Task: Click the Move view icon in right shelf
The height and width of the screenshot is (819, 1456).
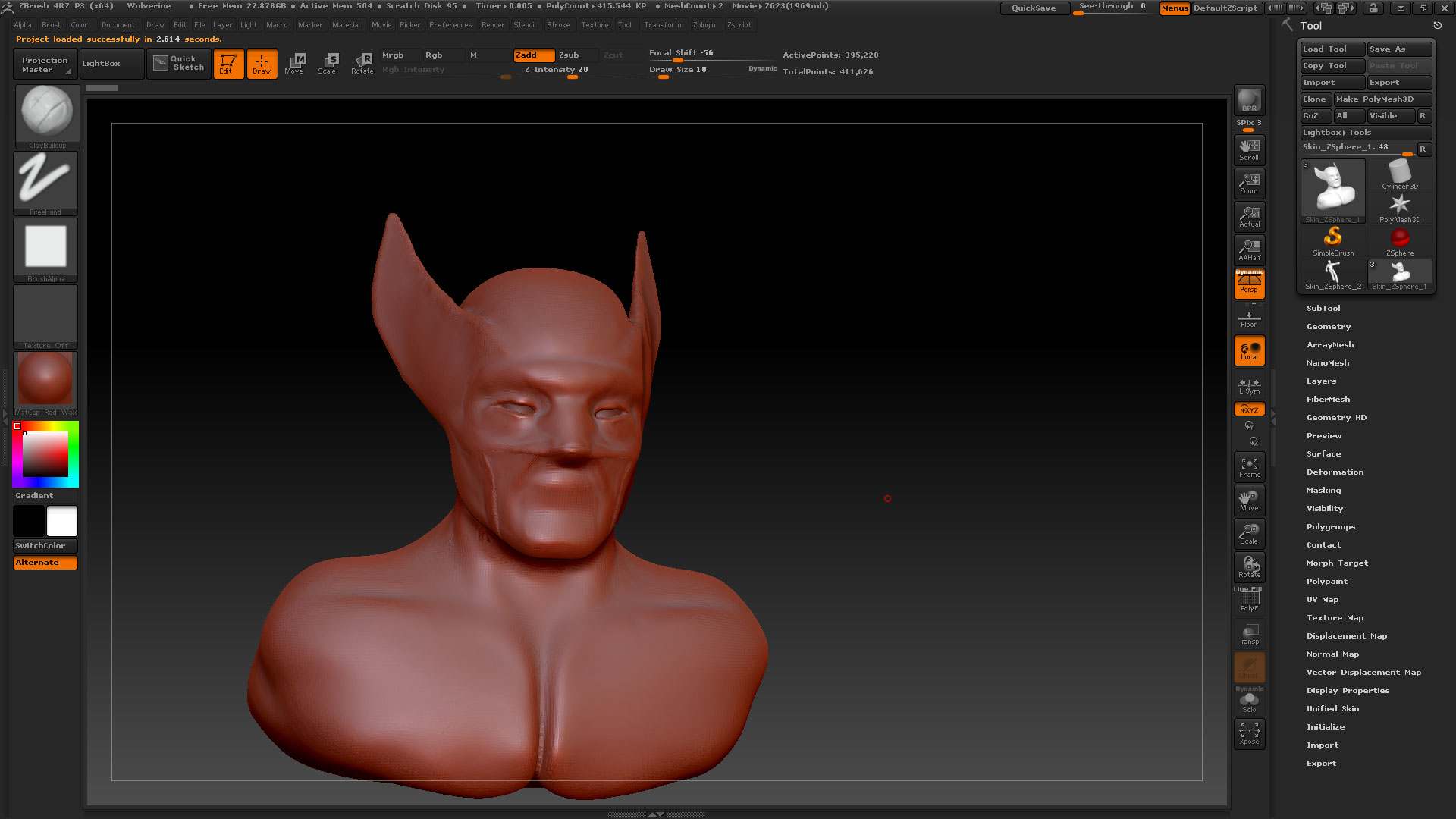Action: tap(1249, 500)
